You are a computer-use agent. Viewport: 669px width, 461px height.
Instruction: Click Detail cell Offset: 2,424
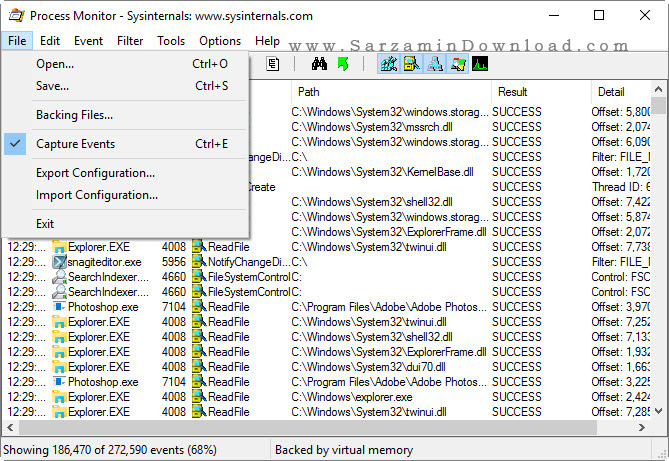pyautogui.click(x=621, y=397)
